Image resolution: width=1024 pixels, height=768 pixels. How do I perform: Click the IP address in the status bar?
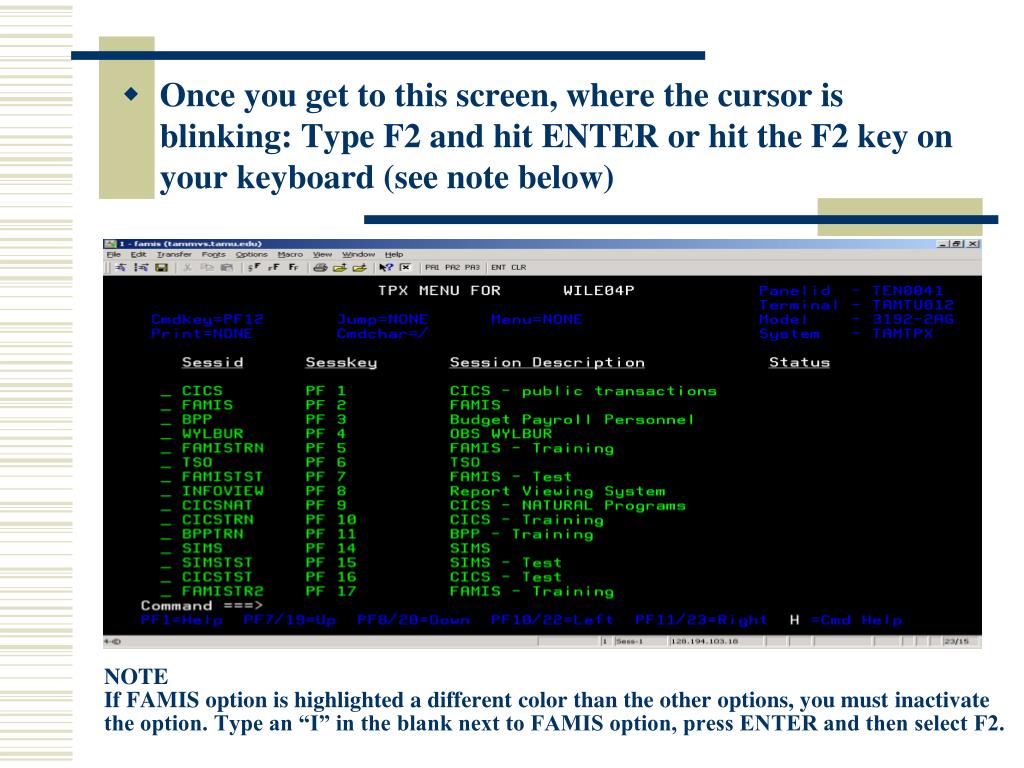704,642
